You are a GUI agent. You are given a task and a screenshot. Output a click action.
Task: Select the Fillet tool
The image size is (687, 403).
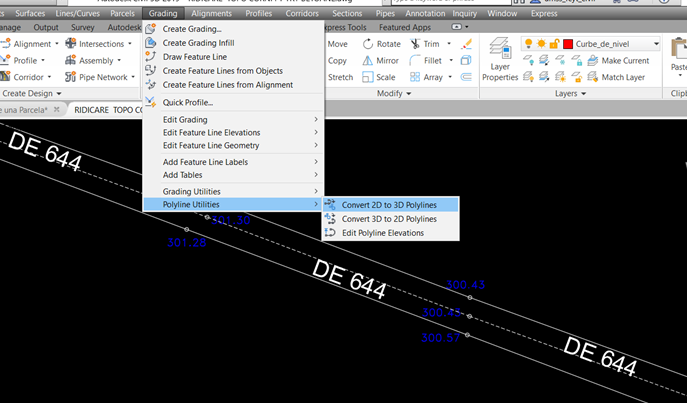426,60
